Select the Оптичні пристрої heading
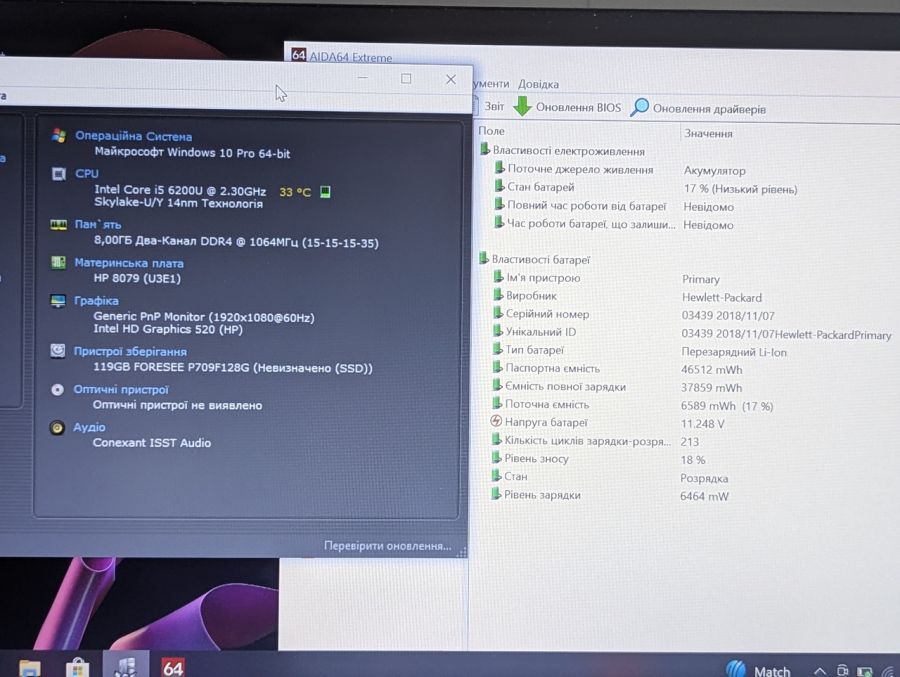Viewport: 900px width, 677px height. (x=121, y=390)
